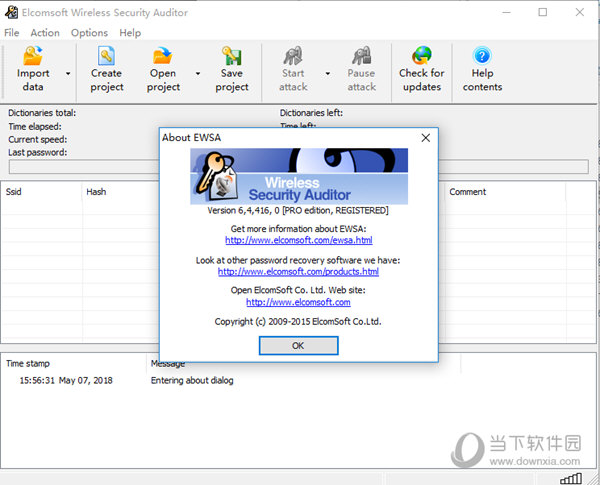Click the signal strength icon in status bar
This screenshot has width=600, height=485.
click(571, 478)
